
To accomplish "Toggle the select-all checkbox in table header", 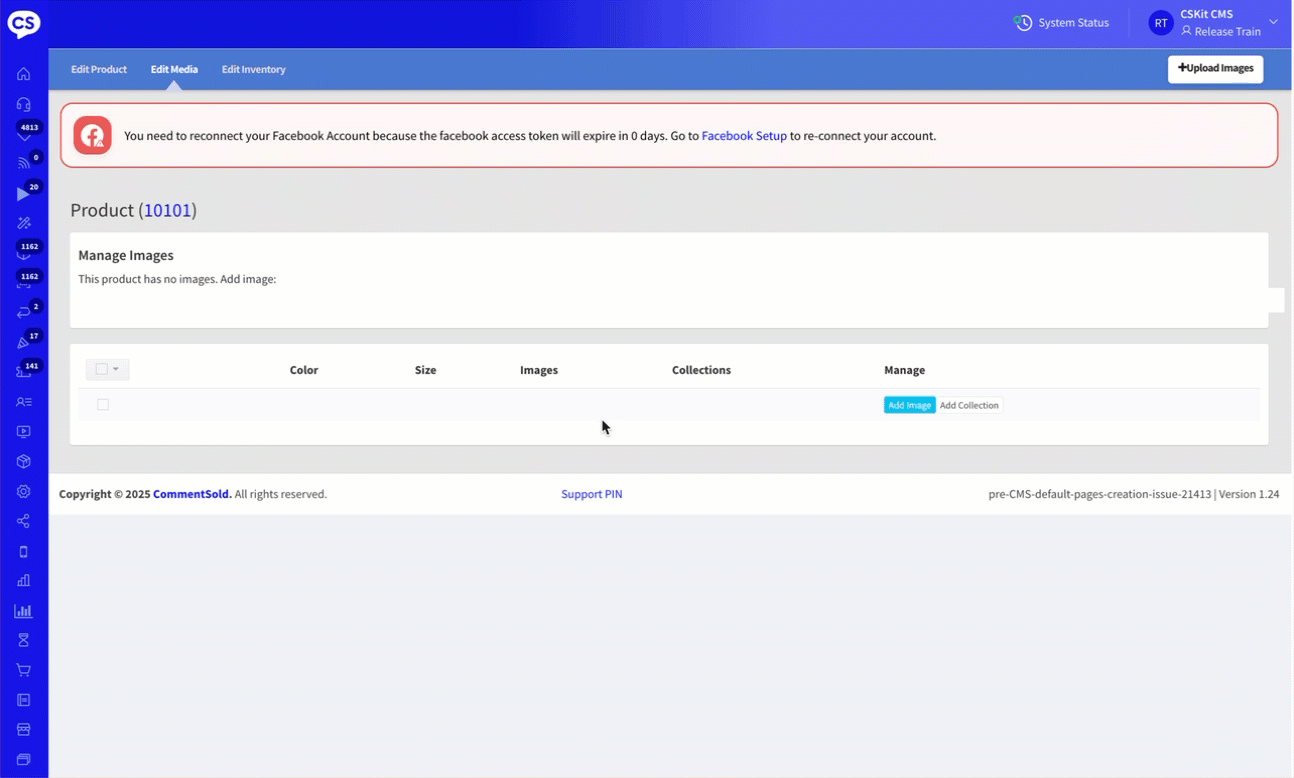I will tap(101, 370).
